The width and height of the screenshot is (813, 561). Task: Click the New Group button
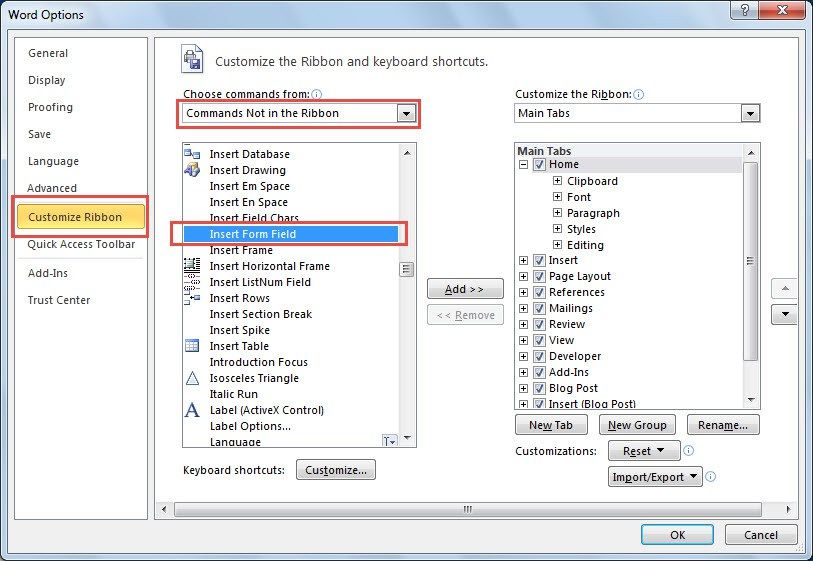click(x=637, y=425)
